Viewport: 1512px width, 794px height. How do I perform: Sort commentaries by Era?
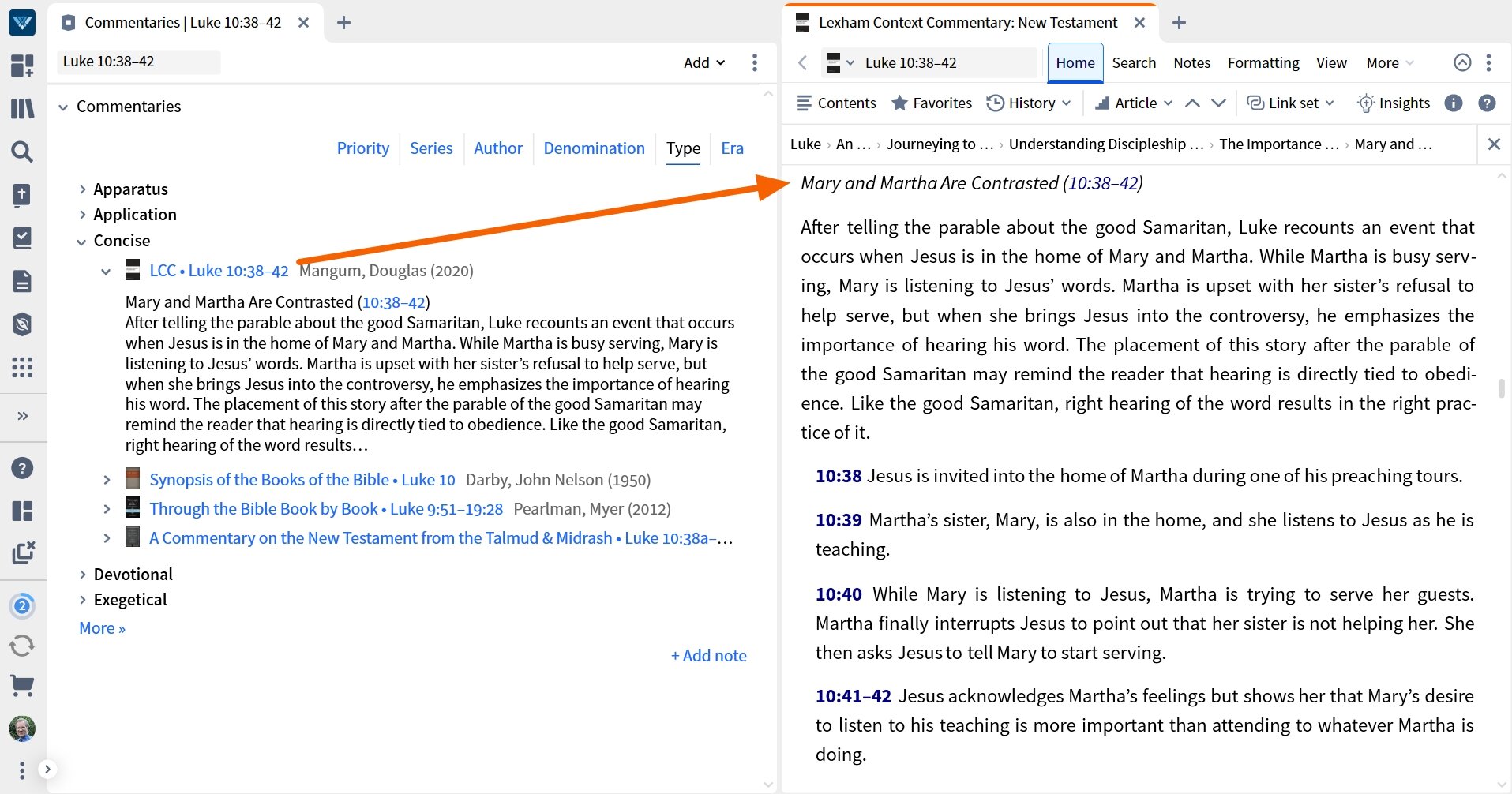pos(732,148)
